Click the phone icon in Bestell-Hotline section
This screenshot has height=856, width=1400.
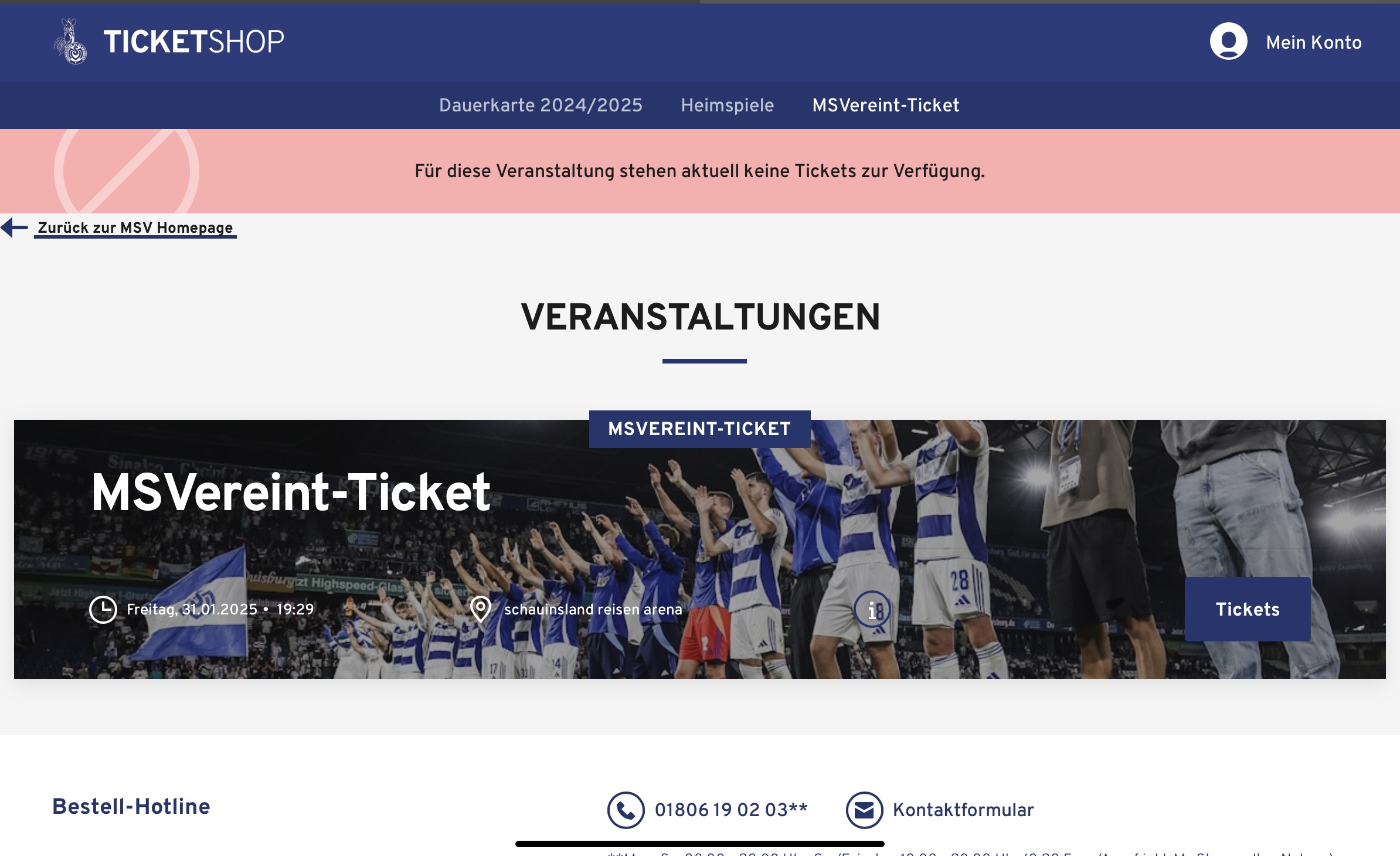626,810
